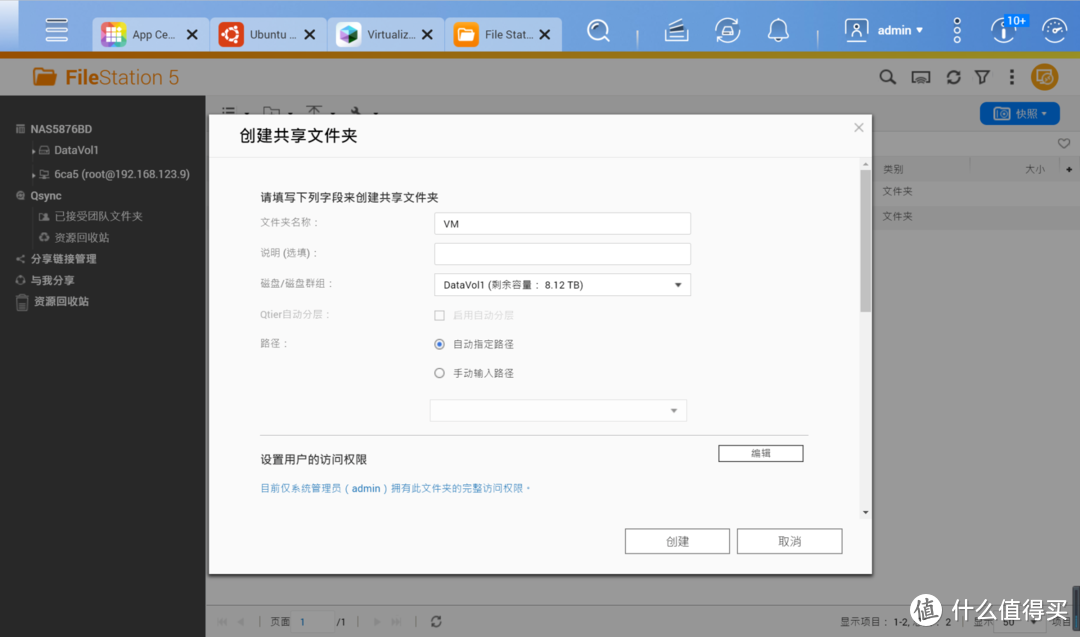The image size is (1080, 637).
Task: Click the 取消 button
Action: point(789,541)
